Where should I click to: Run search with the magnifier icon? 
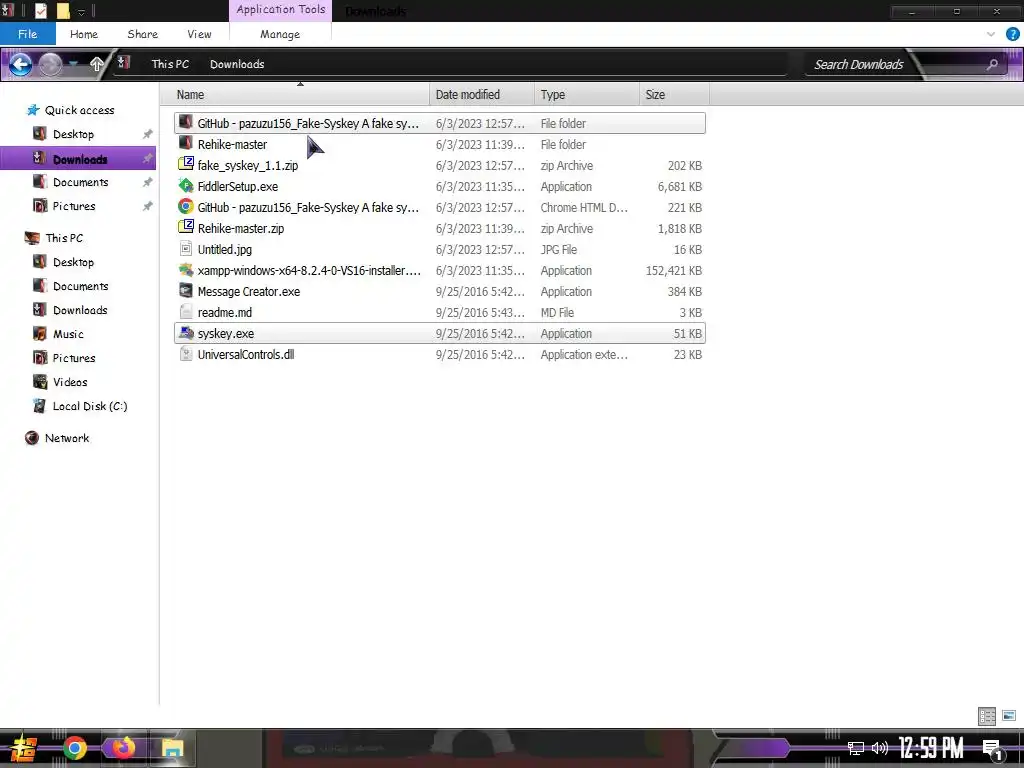(x=992, y=64)
